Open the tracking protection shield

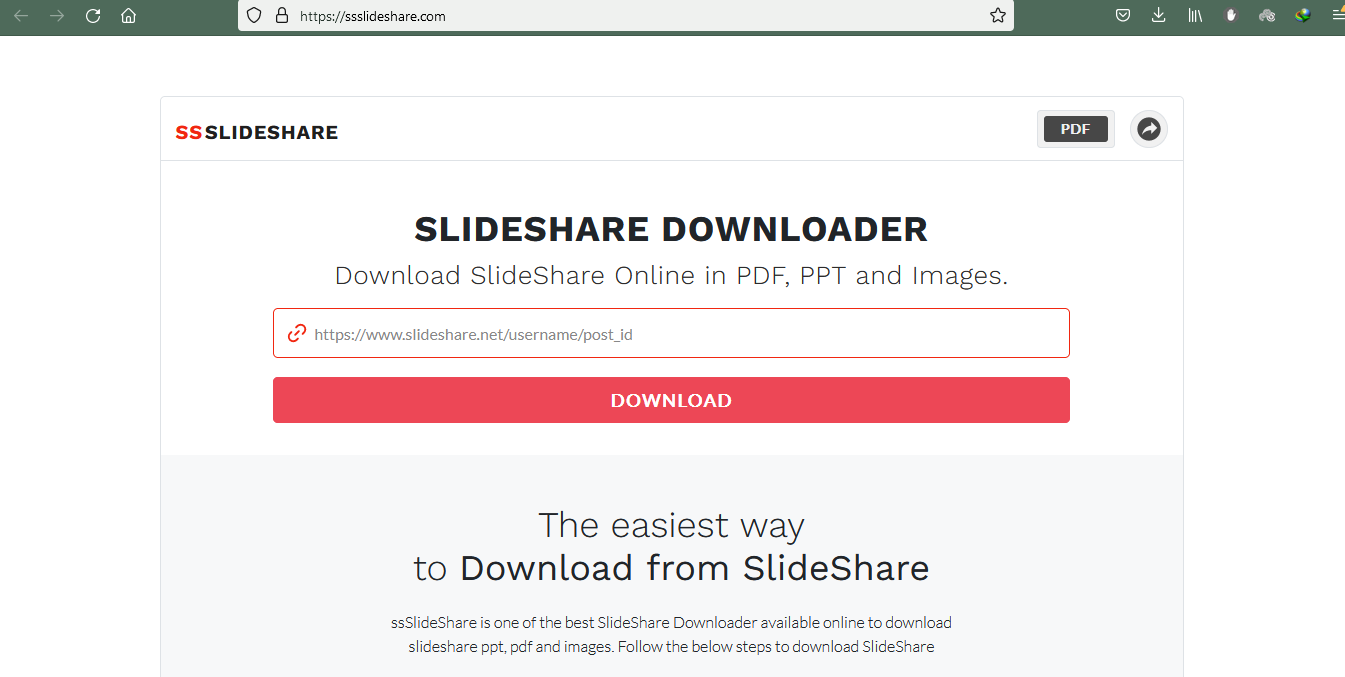point(254,16)
